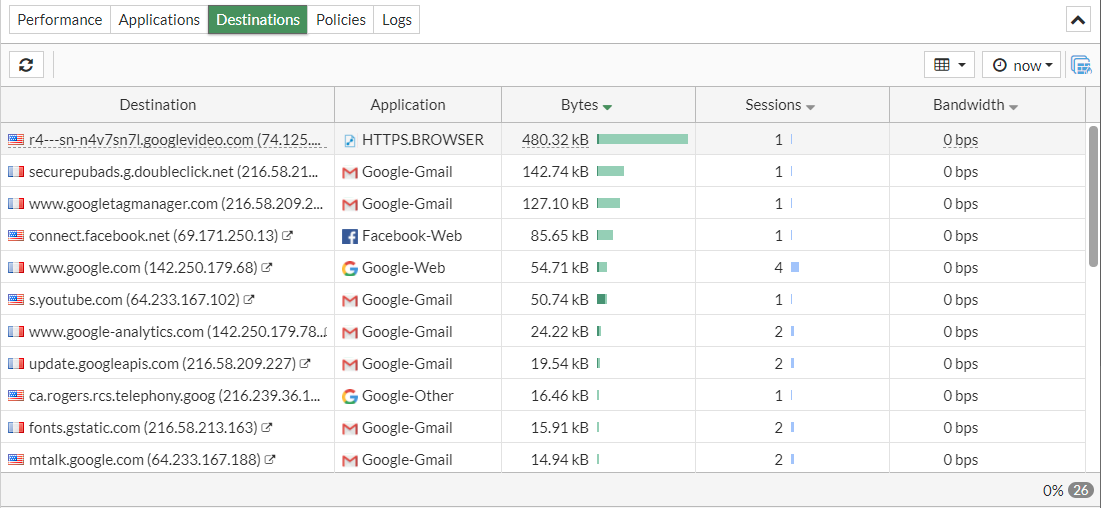This screenshot has height=508, width=1101.
Task: Click external link icon beside s.youtube.com
Action: 250,300
